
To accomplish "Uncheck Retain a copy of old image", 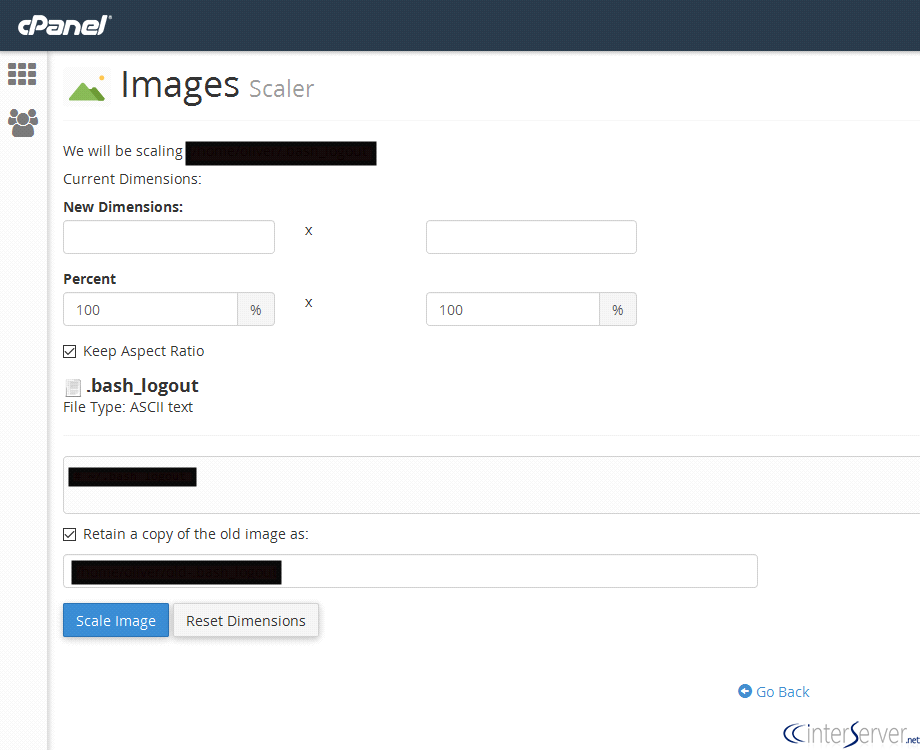I will pyautogui.click(x=69, y=535).
